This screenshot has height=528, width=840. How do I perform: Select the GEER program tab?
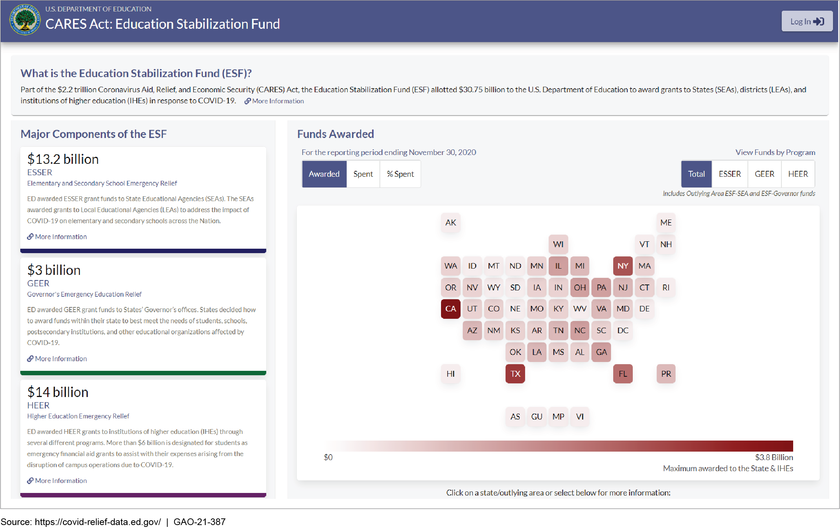[x=765, y=174]
